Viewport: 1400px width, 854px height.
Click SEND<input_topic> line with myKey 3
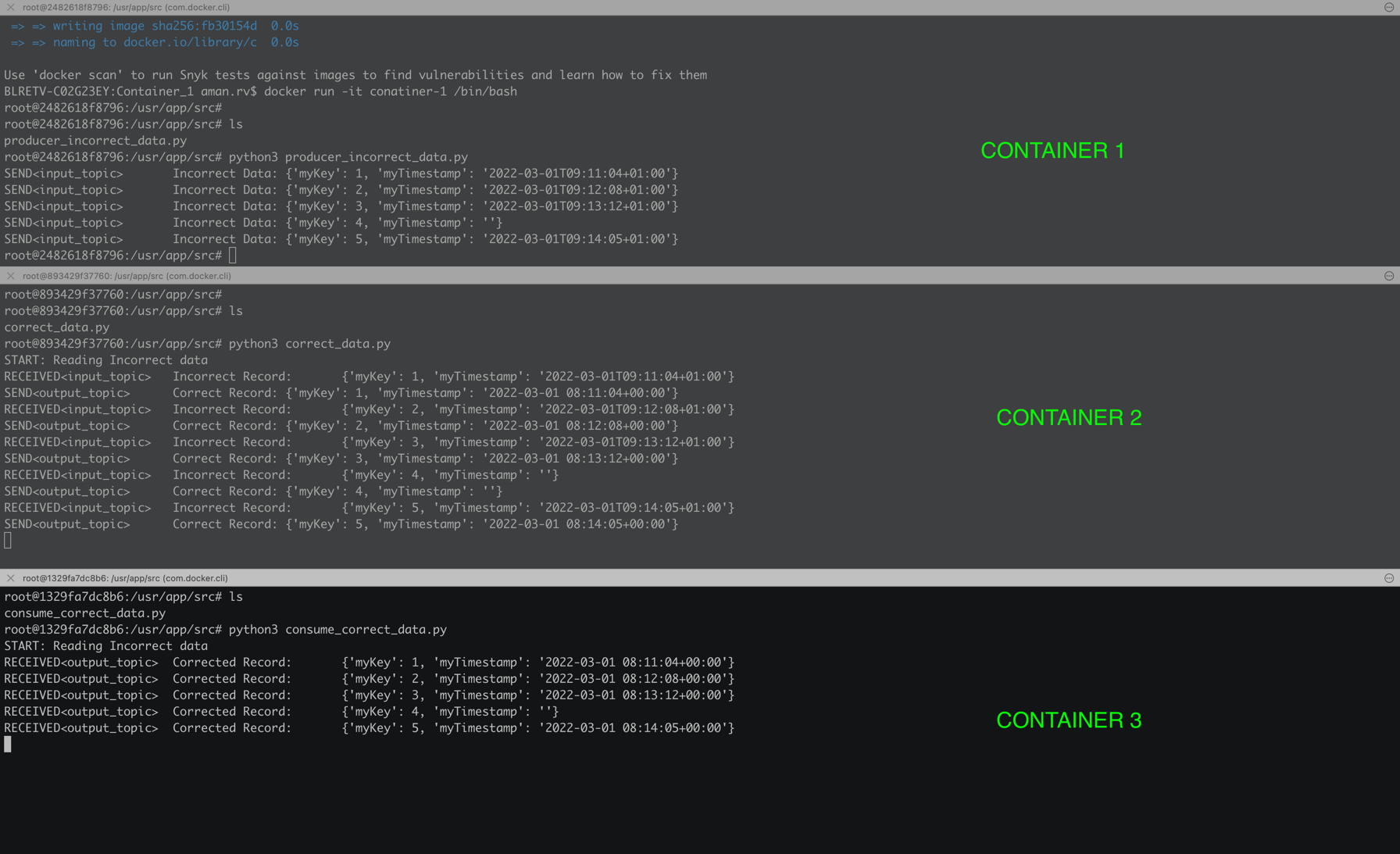pos(341,206)
